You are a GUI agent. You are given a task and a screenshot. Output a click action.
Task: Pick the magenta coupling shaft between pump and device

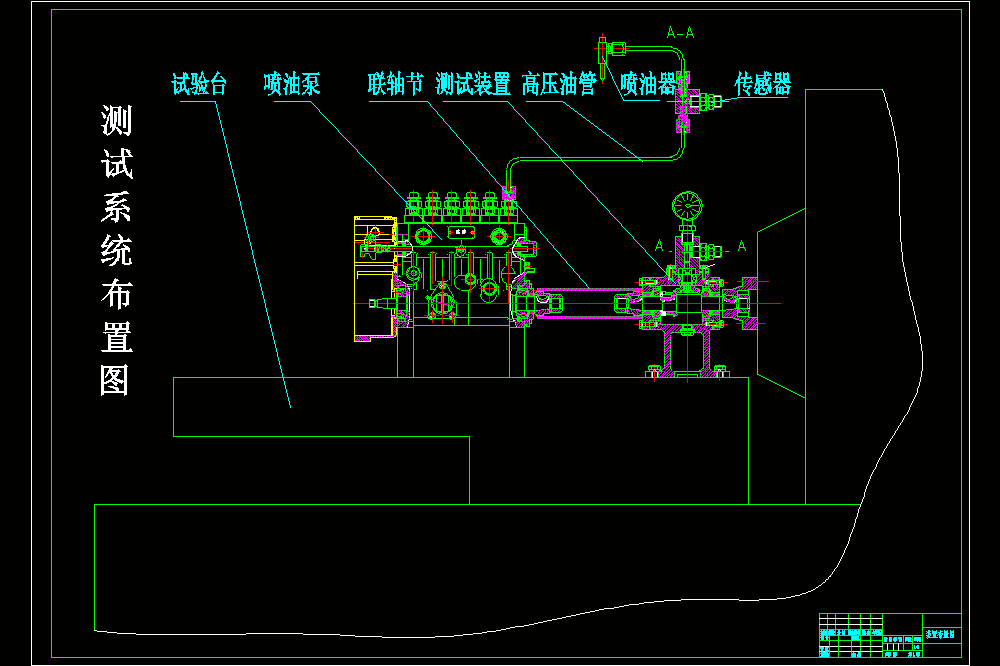[587, 303]
